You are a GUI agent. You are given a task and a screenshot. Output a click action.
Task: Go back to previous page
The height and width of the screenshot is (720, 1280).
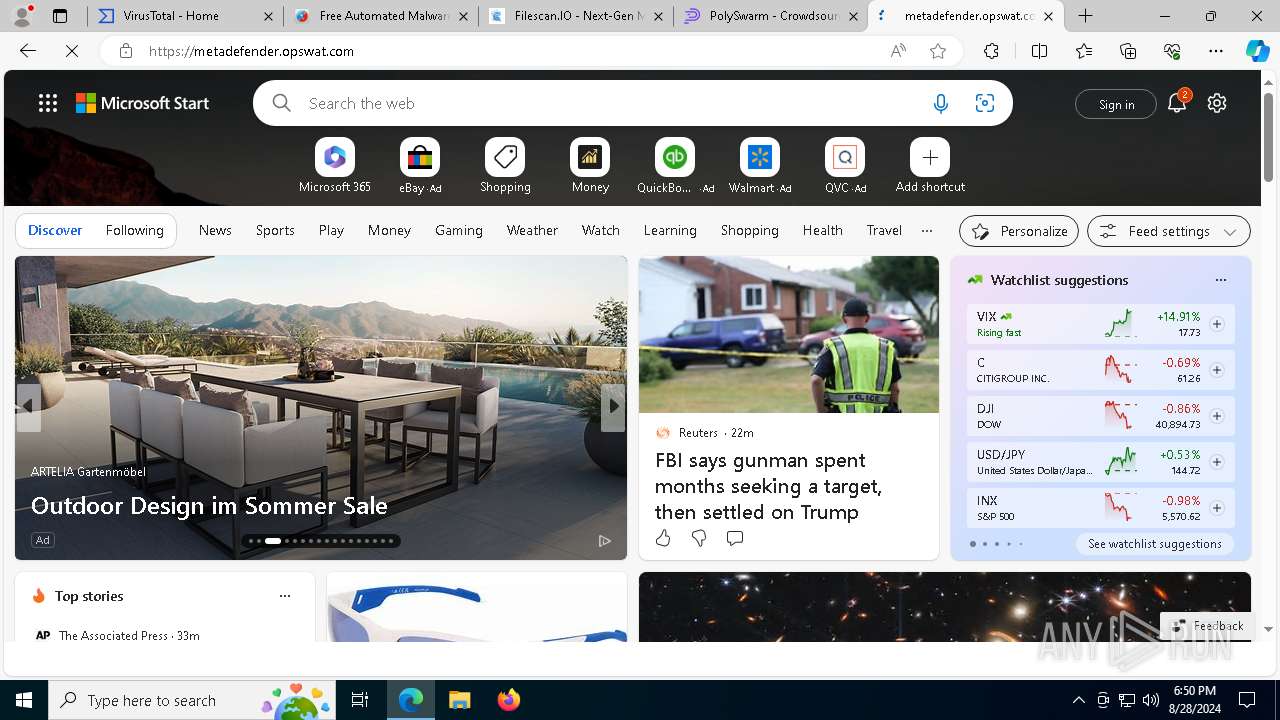28,51
